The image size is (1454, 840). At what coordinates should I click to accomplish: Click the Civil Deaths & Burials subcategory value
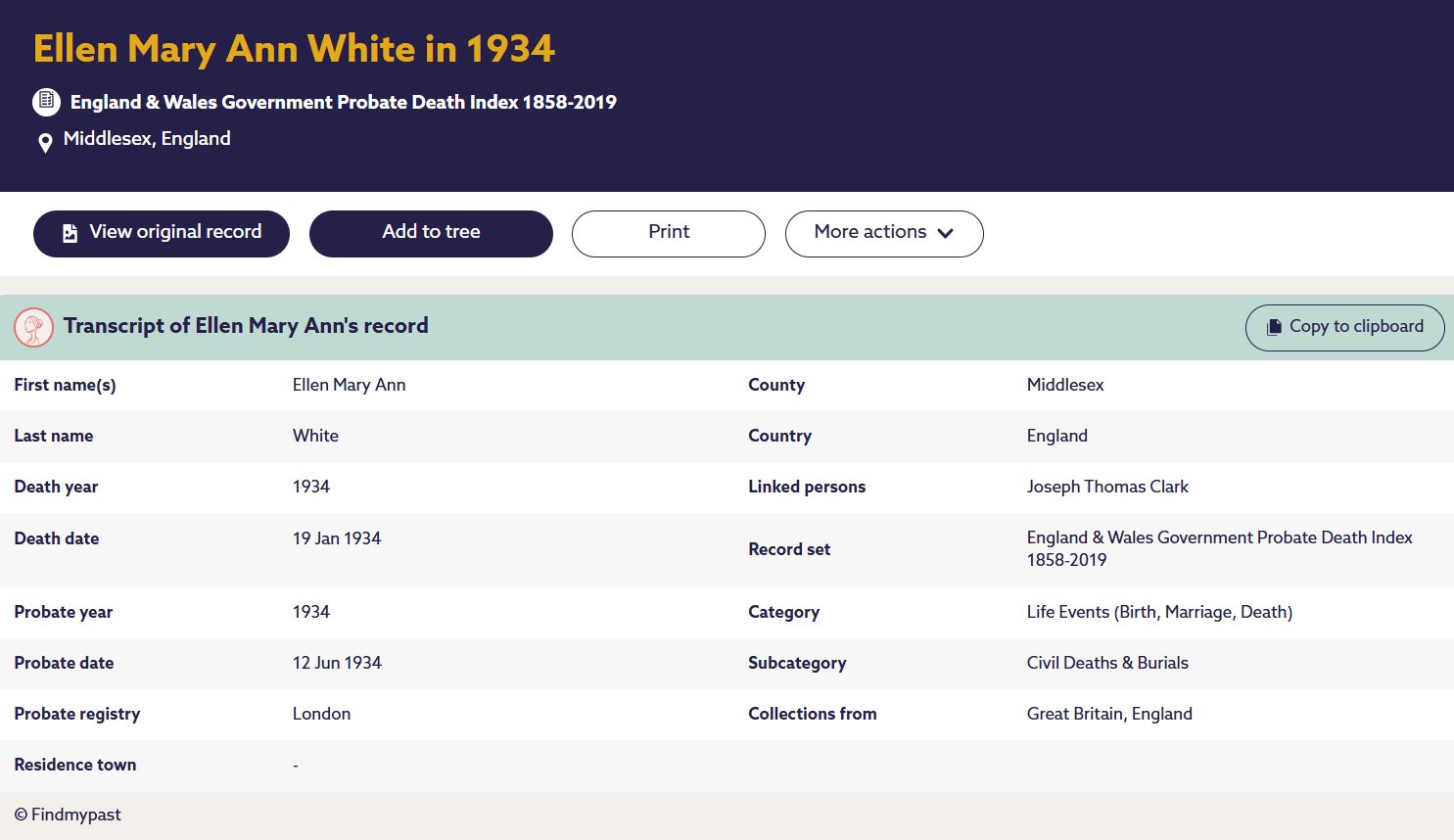(x=1106, y=663)
